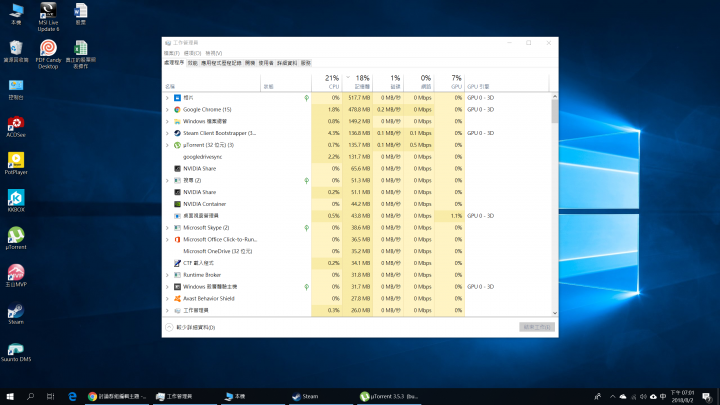This screenshot has width=720, height=405.
Task: Switch to µTorrent 3.5.3 taskbar button
Action: click(x=389, y=396)
